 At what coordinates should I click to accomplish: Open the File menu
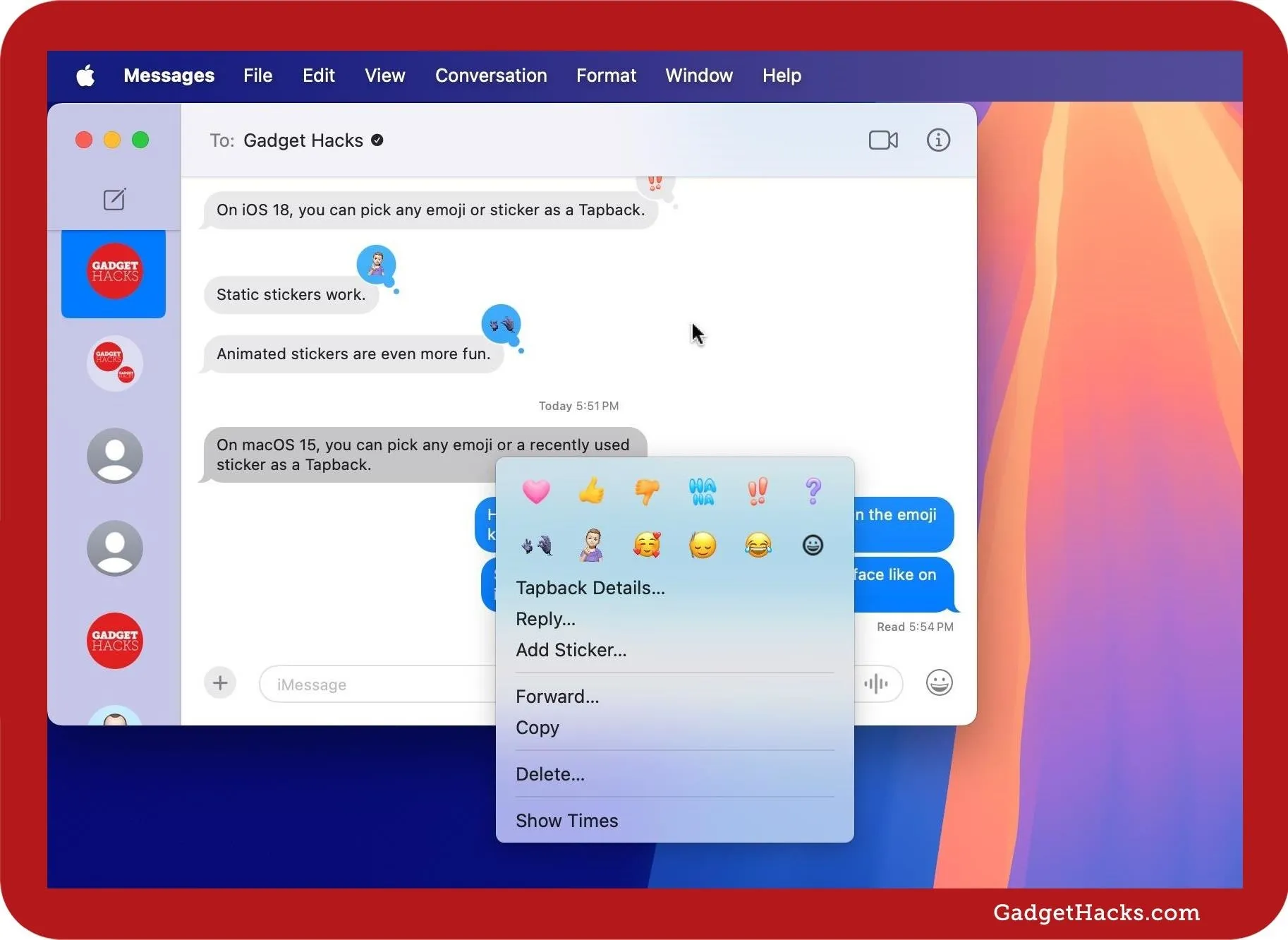(x=257, y=76)
